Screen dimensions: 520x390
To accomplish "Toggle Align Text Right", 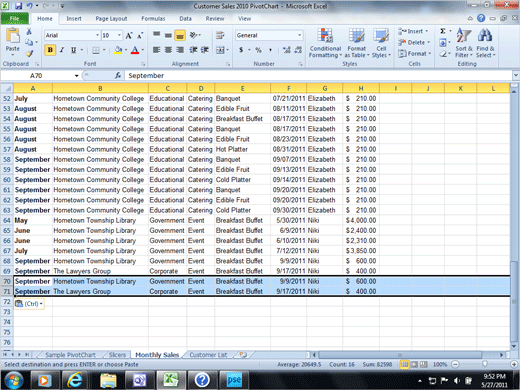I will pos(180,50).
